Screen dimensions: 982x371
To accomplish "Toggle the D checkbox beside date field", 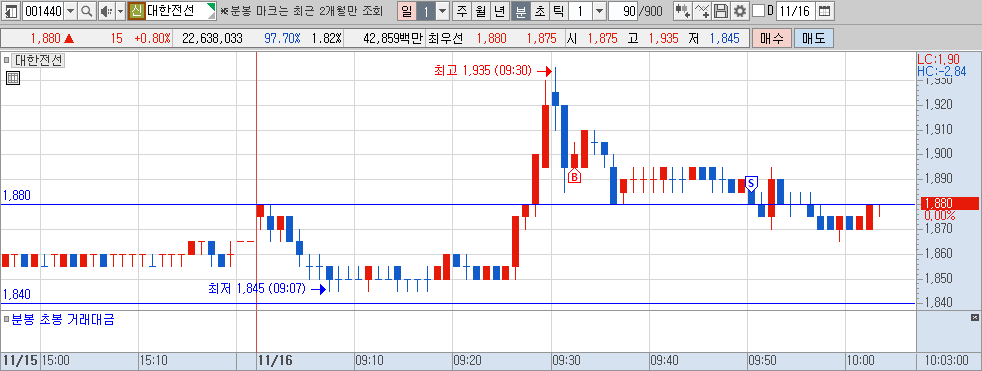I will point(758,11).
